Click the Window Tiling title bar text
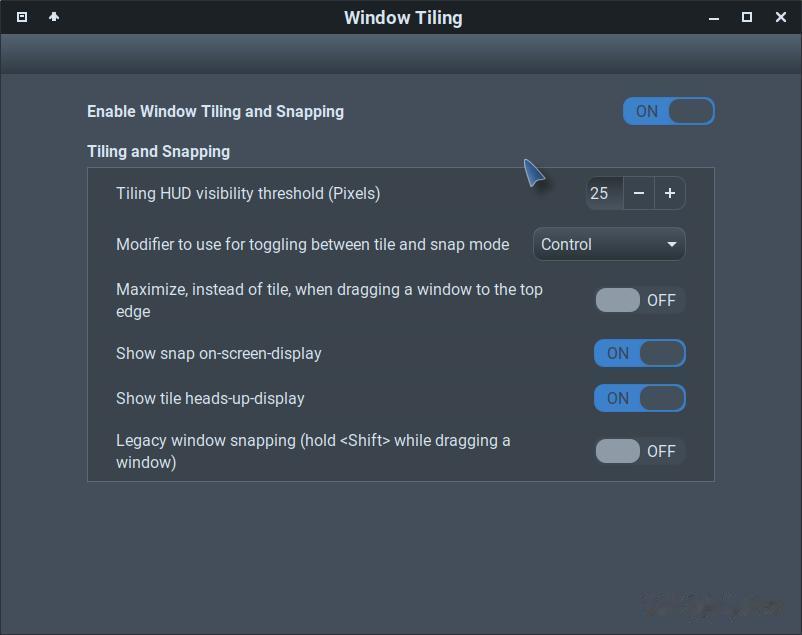Image resolution: width=802 pixels, height=635 pixels. (403, 18)
